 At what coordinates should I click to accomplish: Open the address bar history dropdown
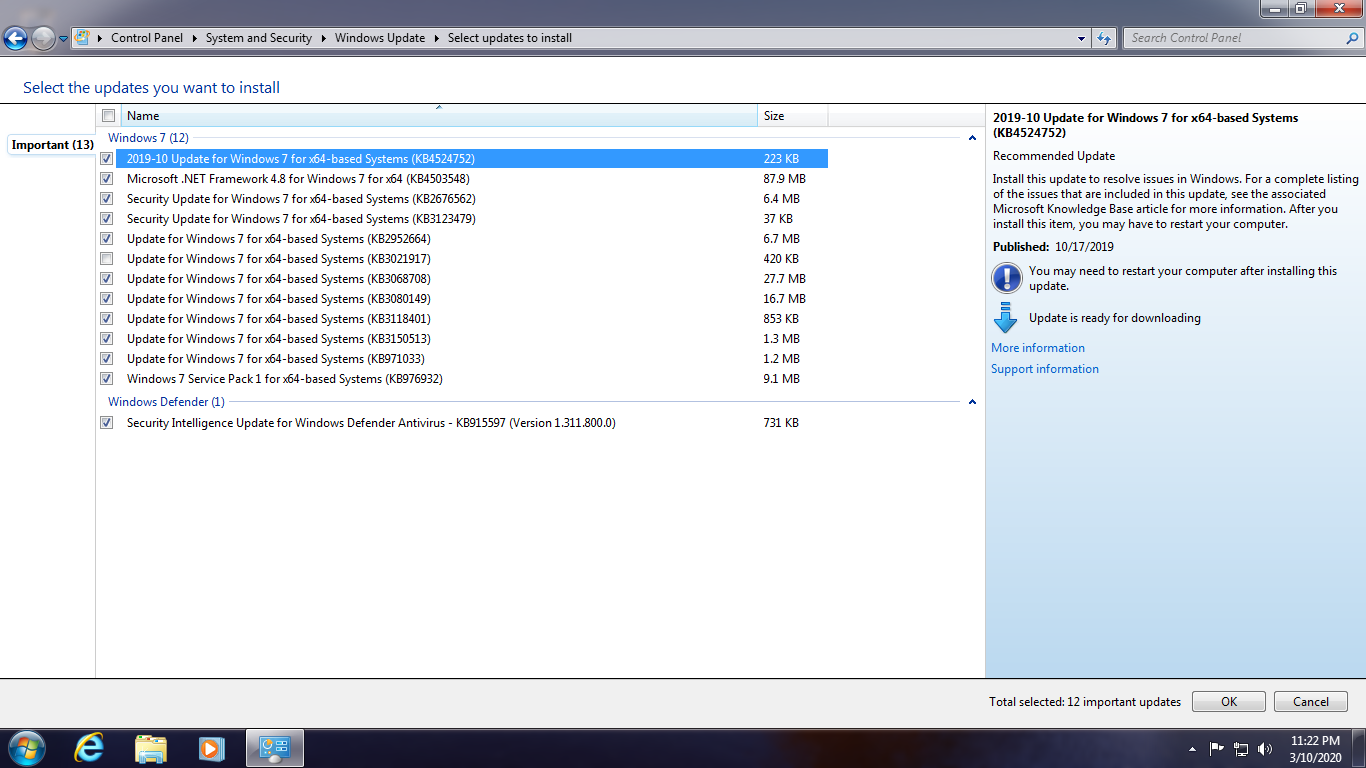pyautogui.click(x=1082, y=38)
